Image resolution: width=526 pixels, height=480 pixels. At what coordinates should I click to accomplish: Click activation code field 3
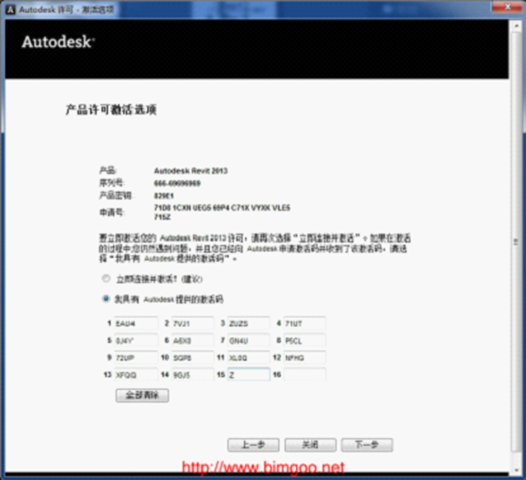click(249, 323)
